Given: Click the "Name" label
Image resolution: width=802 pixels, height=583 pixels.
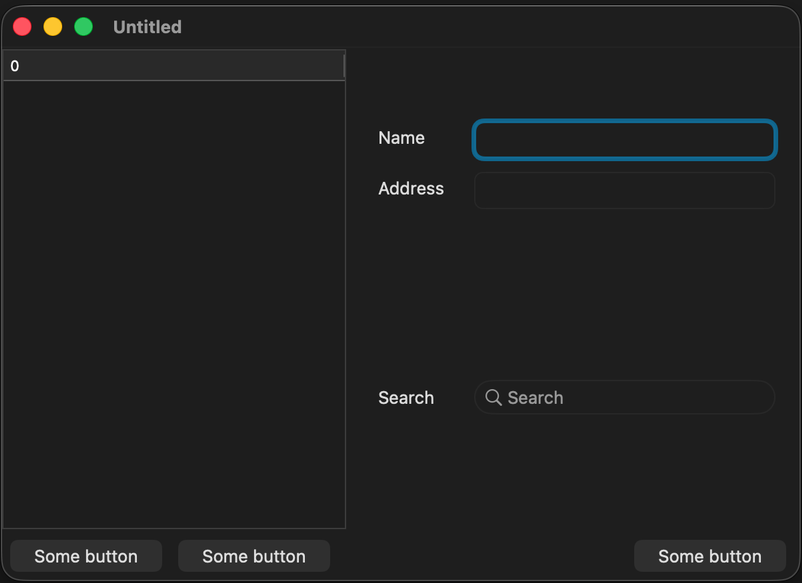Looking at the screenshot, I should 401,138.
